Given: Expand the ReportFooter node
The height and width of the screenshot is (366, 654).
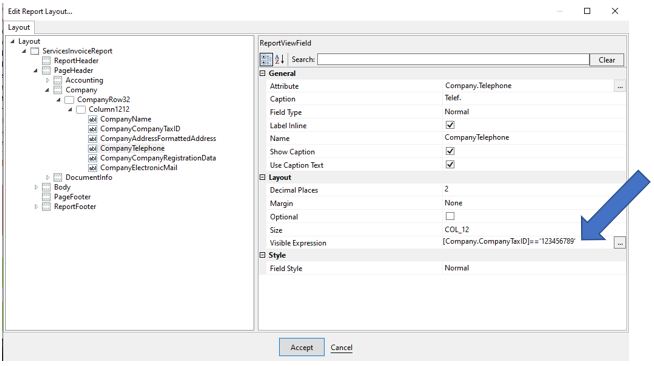Looking at the screenshot, I should coord(36,207).
